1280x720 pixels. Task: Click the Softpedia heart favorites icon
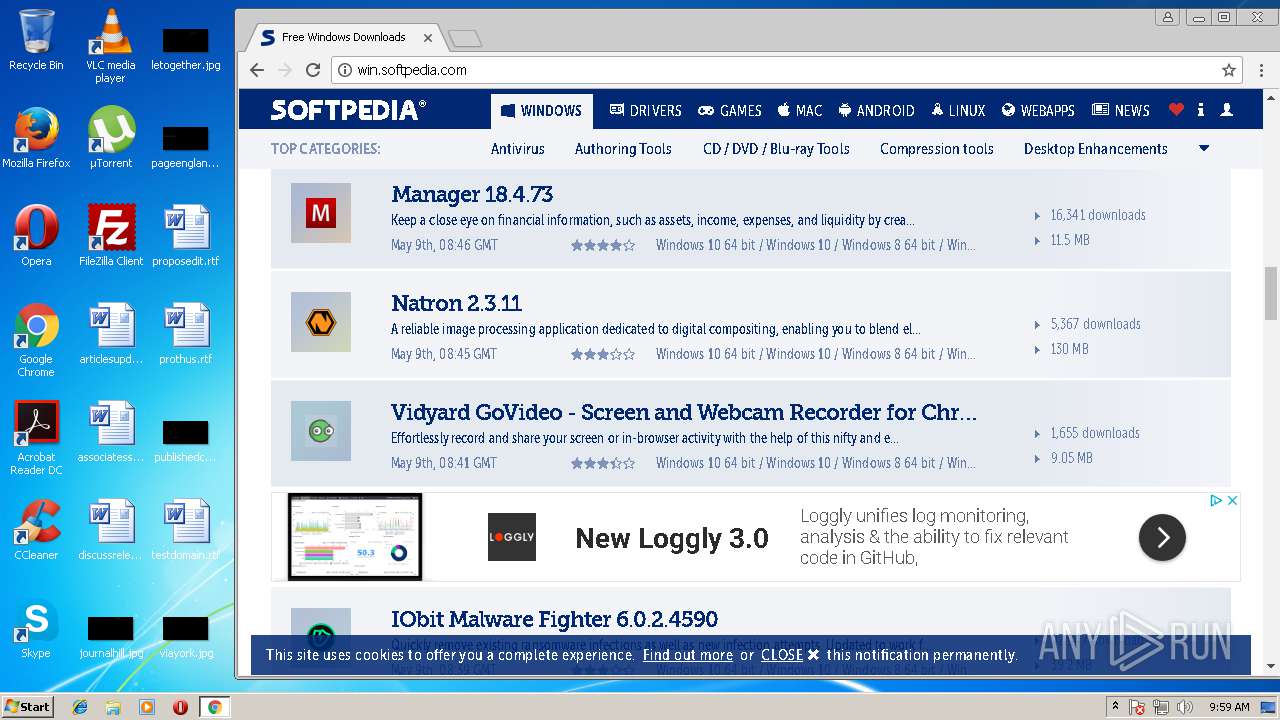click(x=1176, y=110)
